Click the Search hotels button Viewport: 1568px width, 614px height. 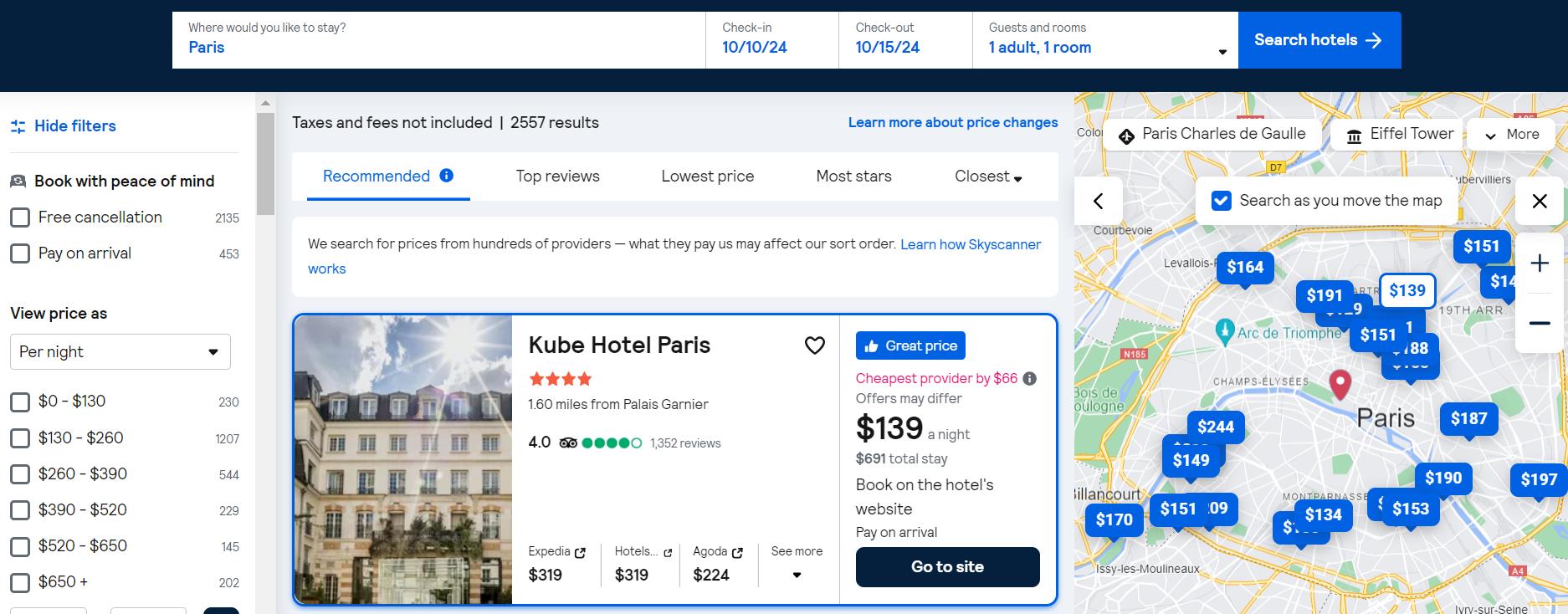pyautogui.click(x=1319, y=40)
